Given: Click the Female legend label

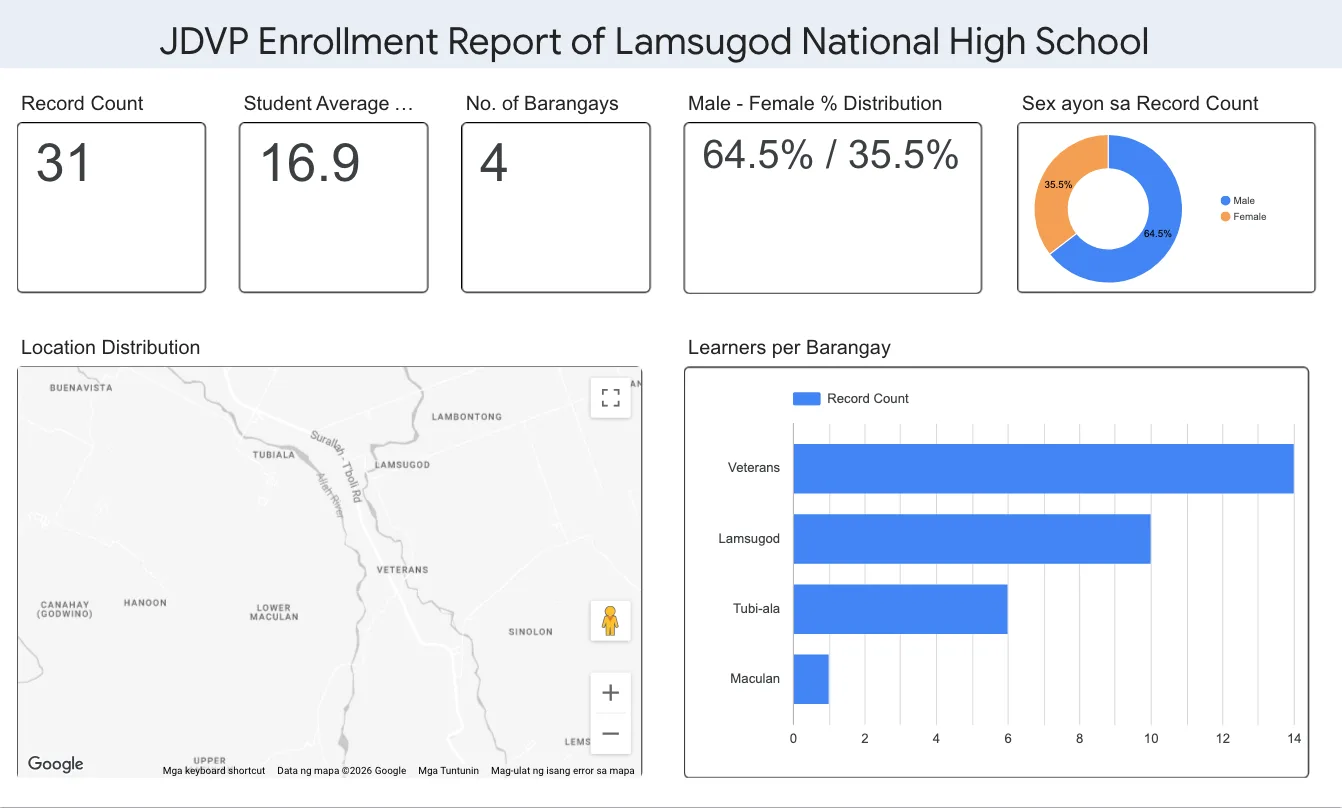Looking at the screenshot, I should pos(1250,217).
